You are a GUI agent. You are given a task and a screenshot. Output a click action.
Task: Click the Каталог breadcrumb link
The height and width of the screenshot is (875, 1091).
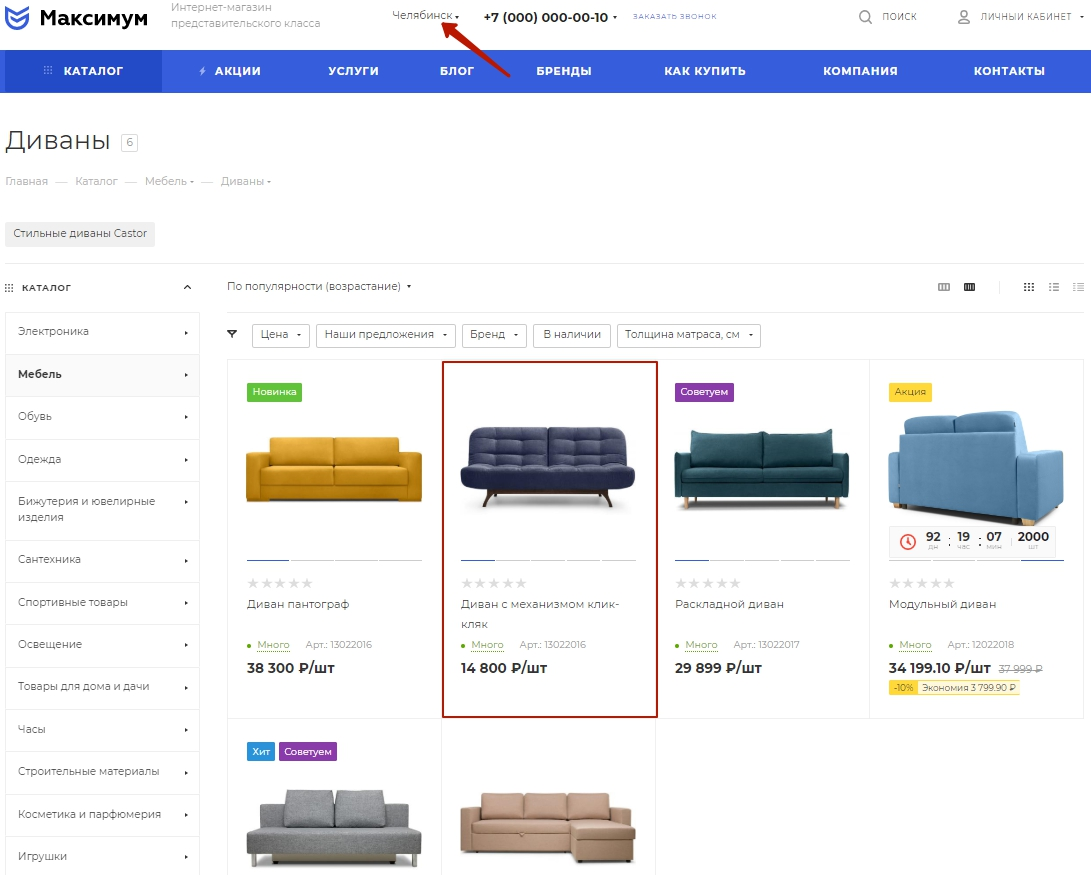(96, 182)
